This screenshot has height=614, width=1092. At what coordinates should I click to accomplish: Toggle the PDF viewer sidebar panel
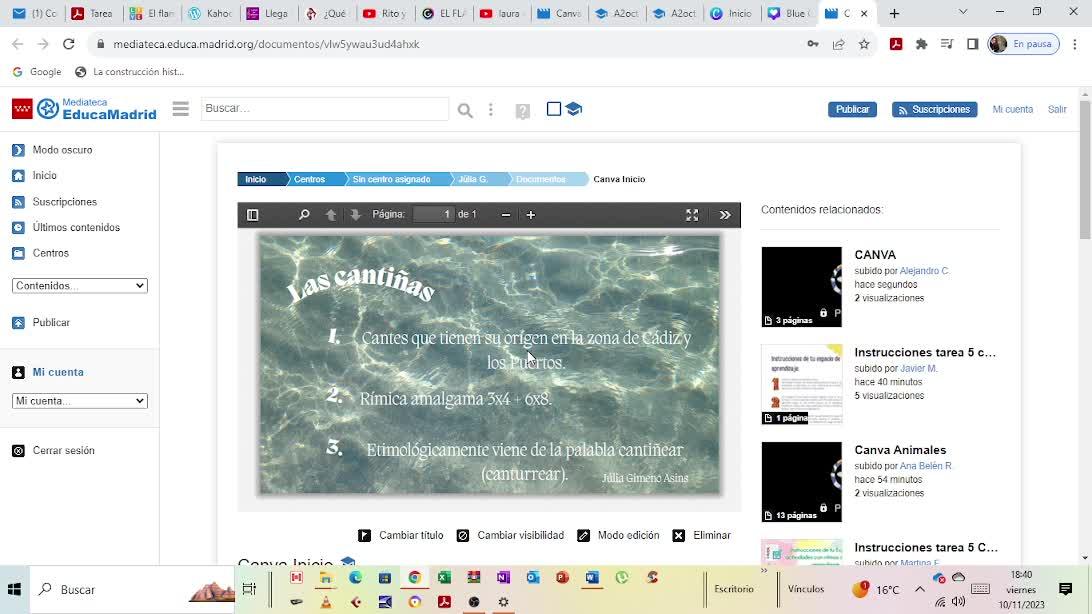click(253, 215)
